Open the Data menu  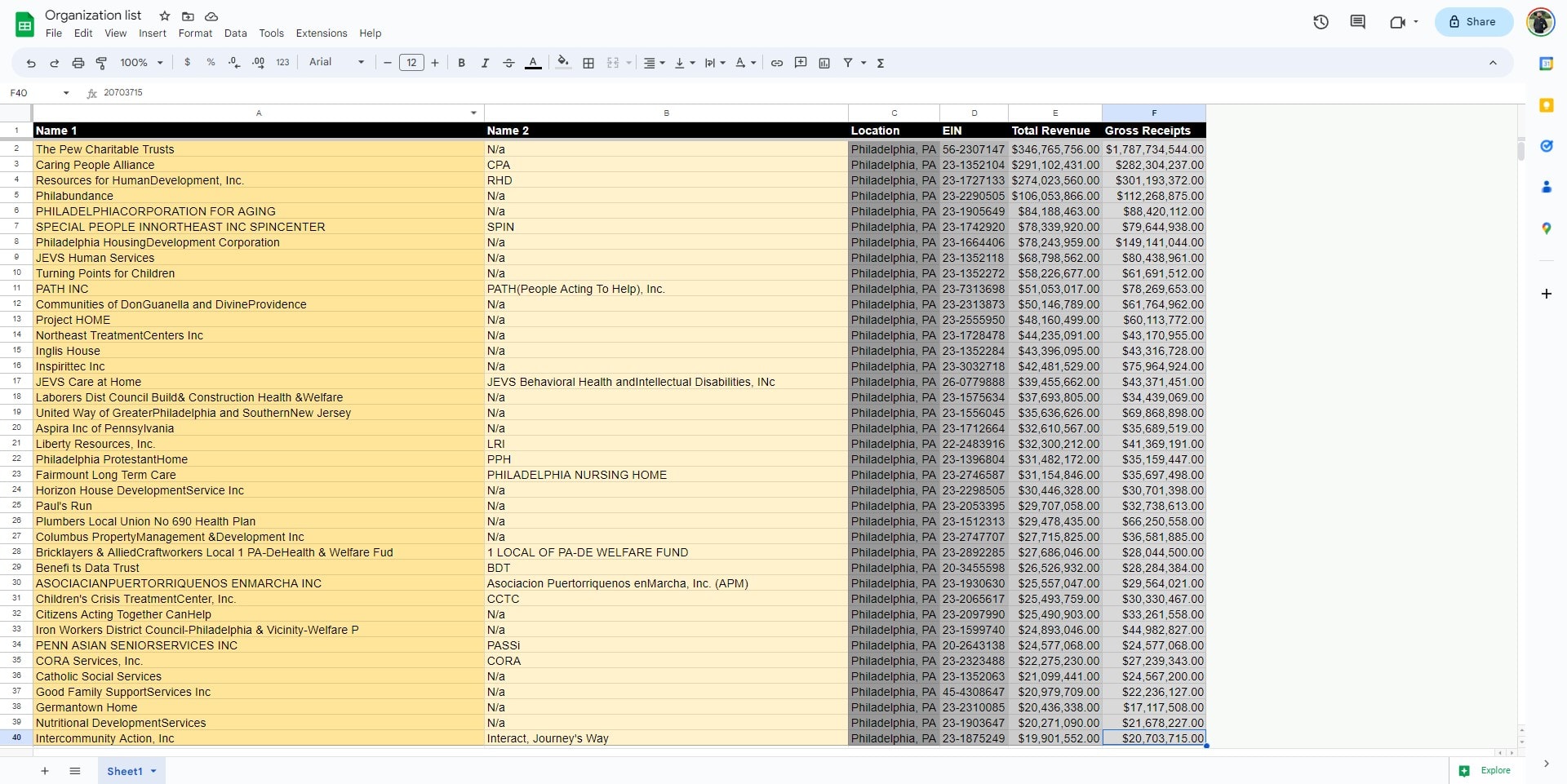click(236, 33)
